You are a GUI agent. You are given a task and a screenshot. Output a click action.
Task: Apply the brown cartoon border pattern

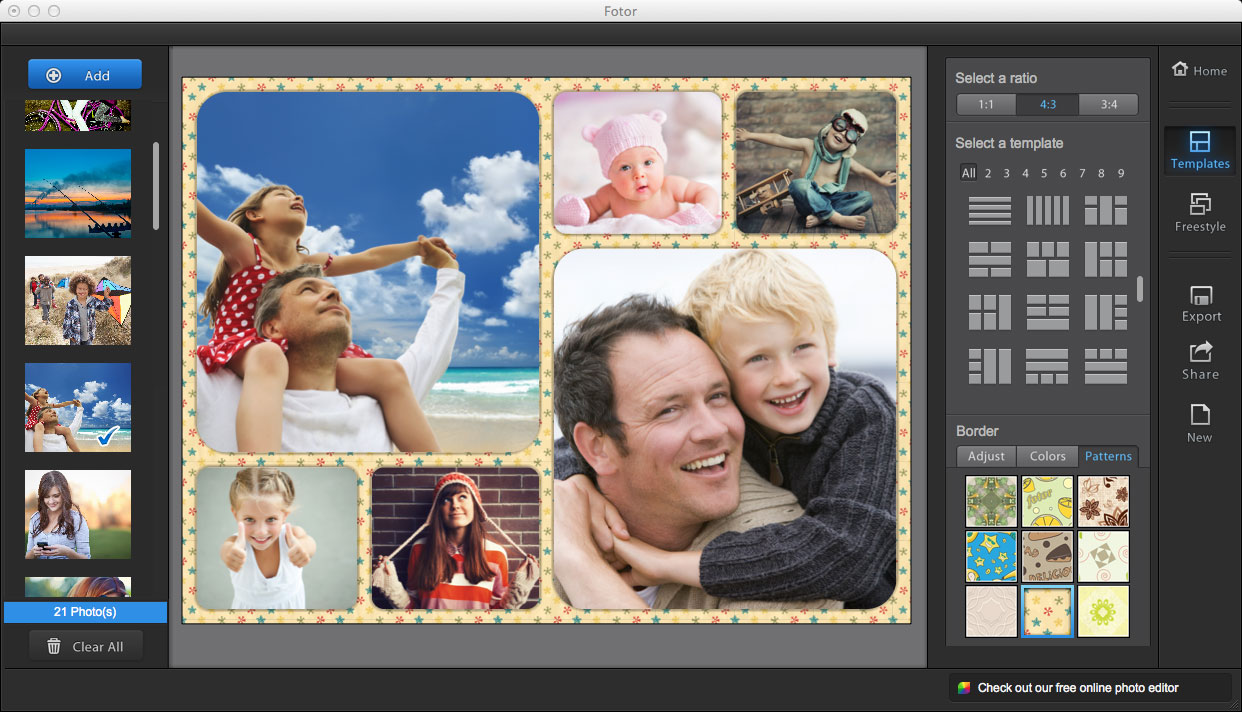click(x=1047, y=556)
